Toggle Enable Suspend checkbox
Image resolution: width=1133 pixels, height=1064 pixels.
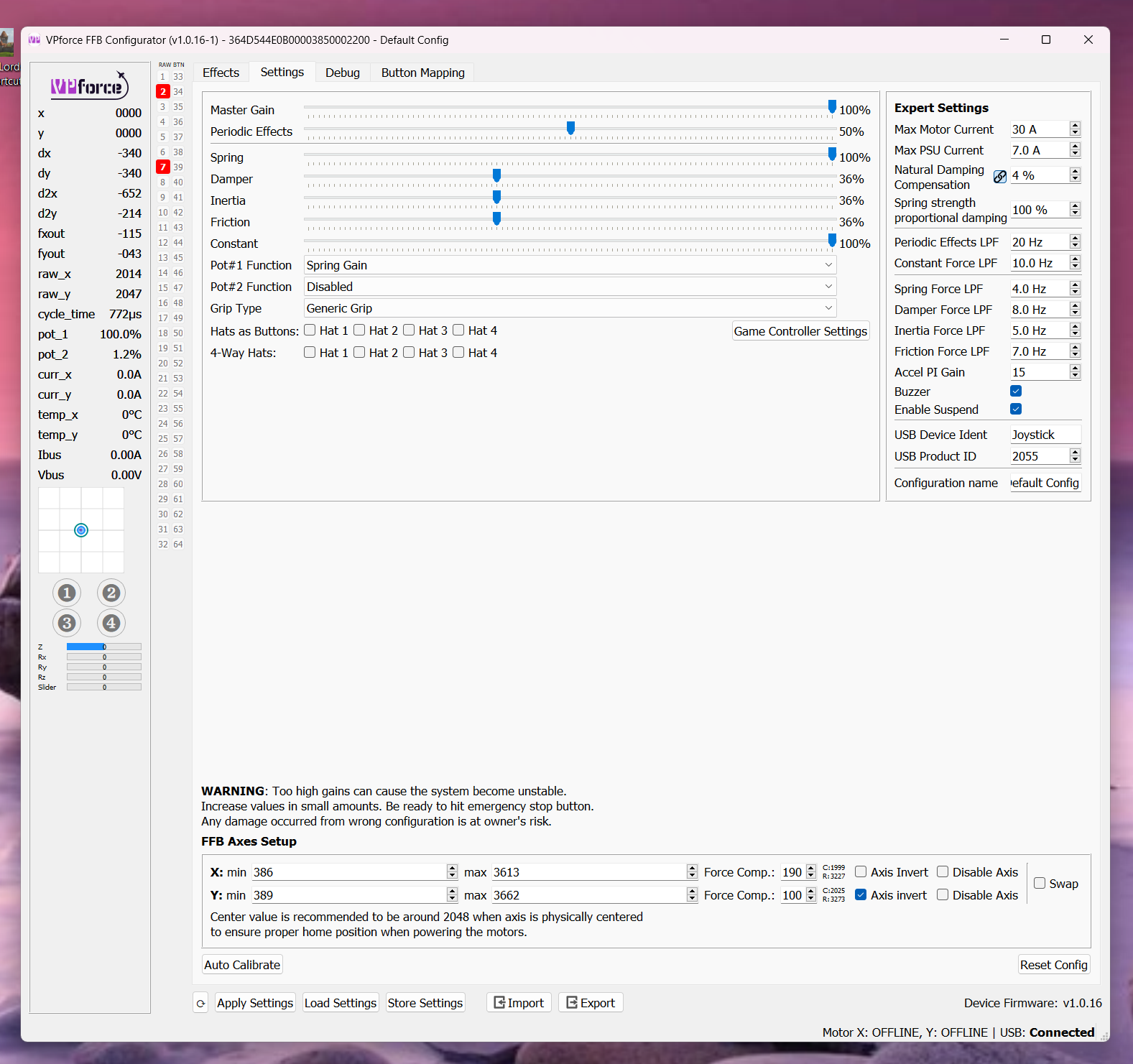click(1016, 410)
